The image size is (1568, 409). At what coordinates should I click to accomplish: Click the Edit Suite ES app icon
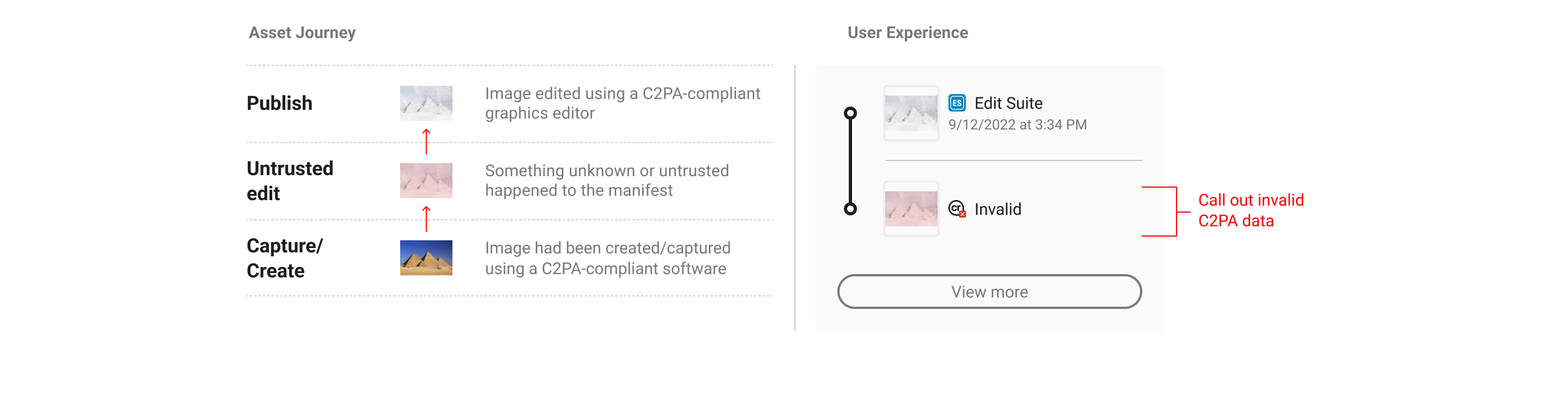[x=956, y=103]
